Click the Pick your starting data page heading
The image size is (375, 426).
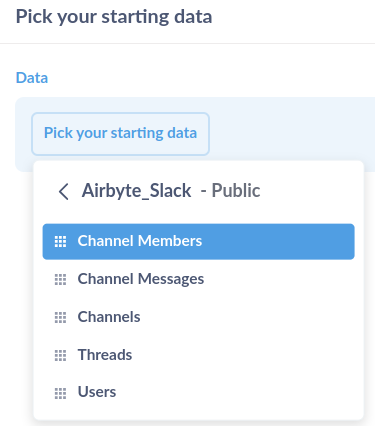[114, 16]
